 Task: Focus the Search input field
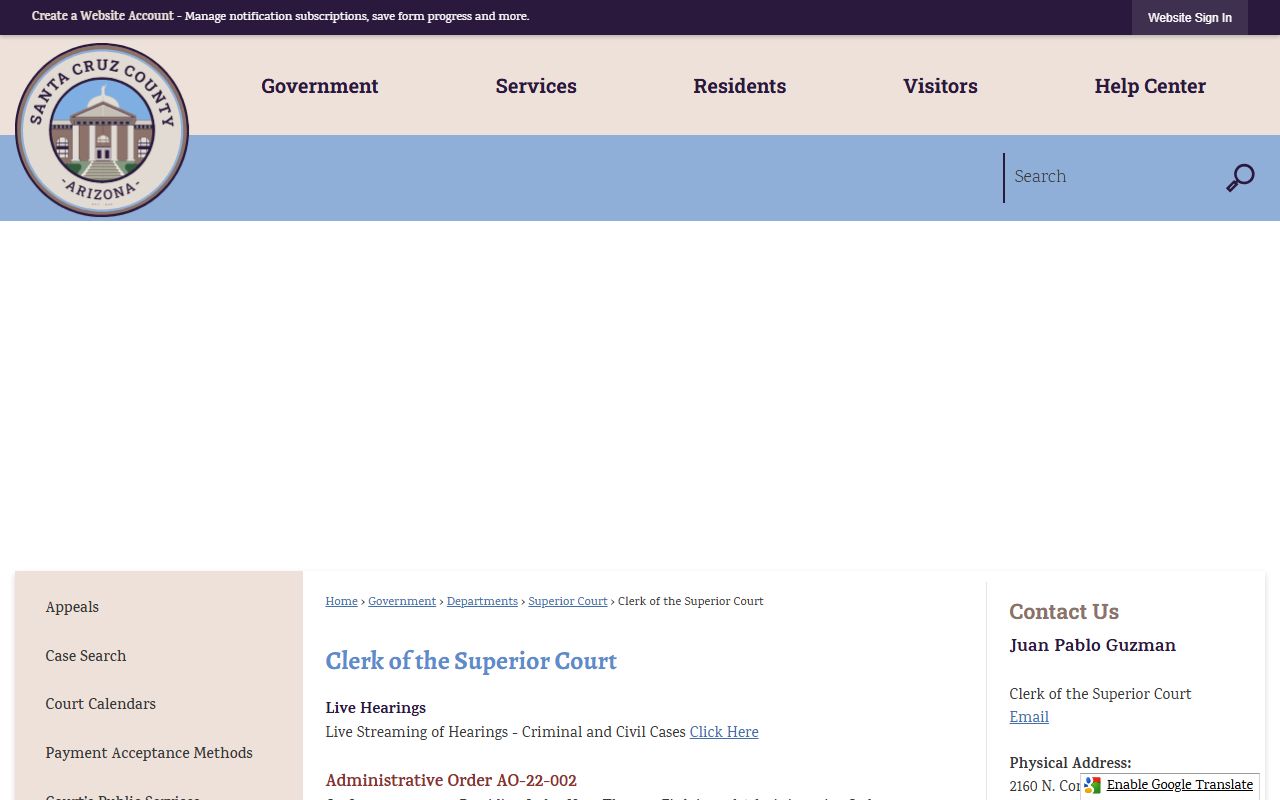click(x=1110, y=177)
